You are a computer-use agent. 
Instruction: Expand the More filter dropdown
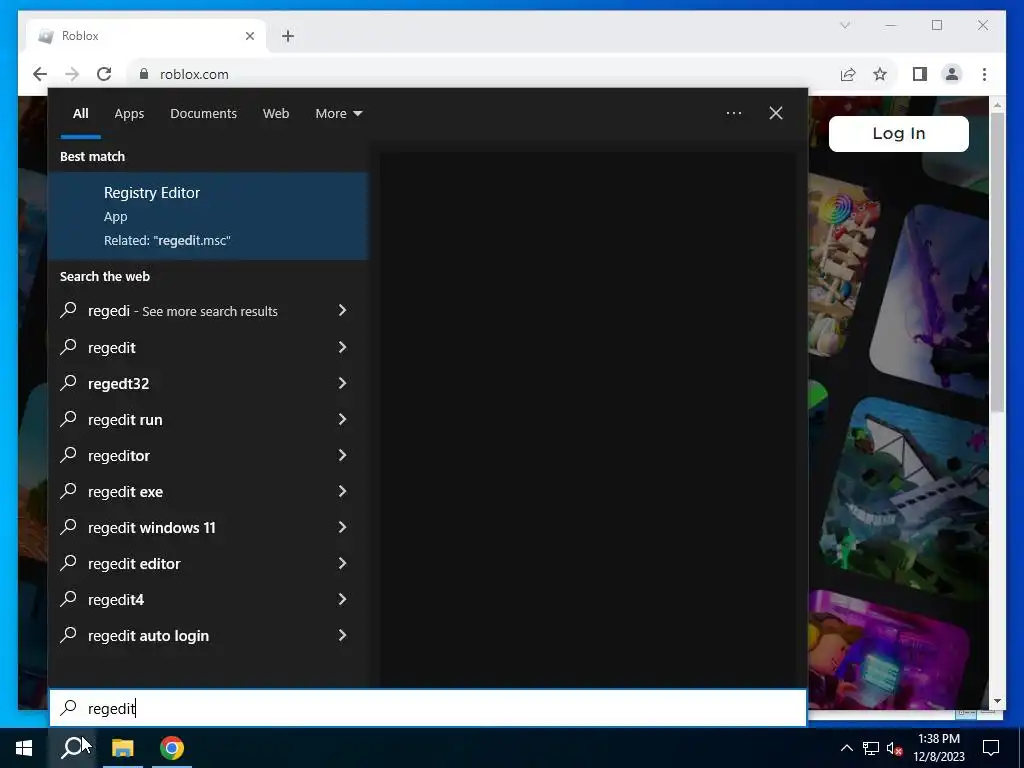pyautogui.click(x=338, y=114)
